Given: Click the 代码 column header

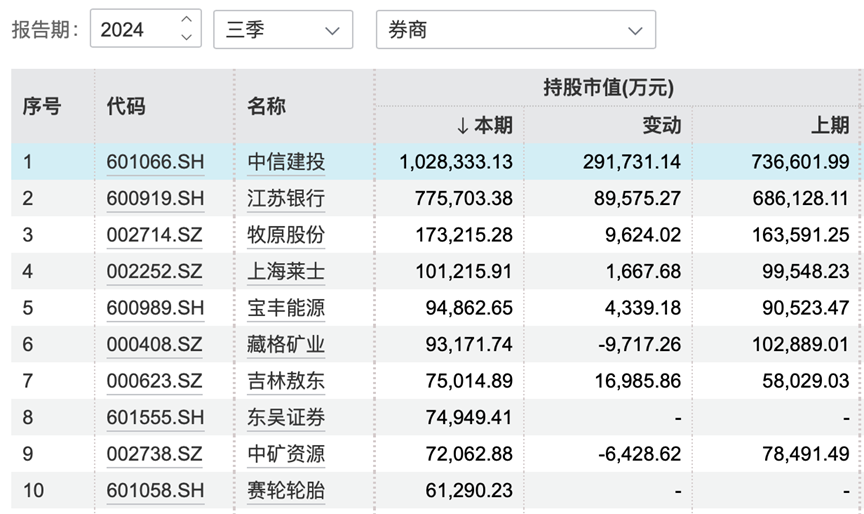Looking at the screenshot, I should tap(126, 106).
